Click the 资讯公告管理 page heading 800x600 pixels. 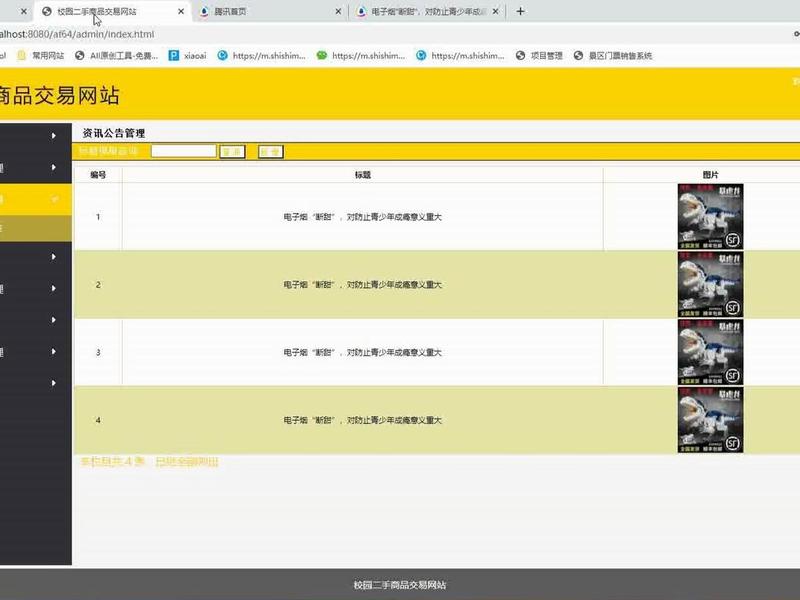(x=114, y=133)
